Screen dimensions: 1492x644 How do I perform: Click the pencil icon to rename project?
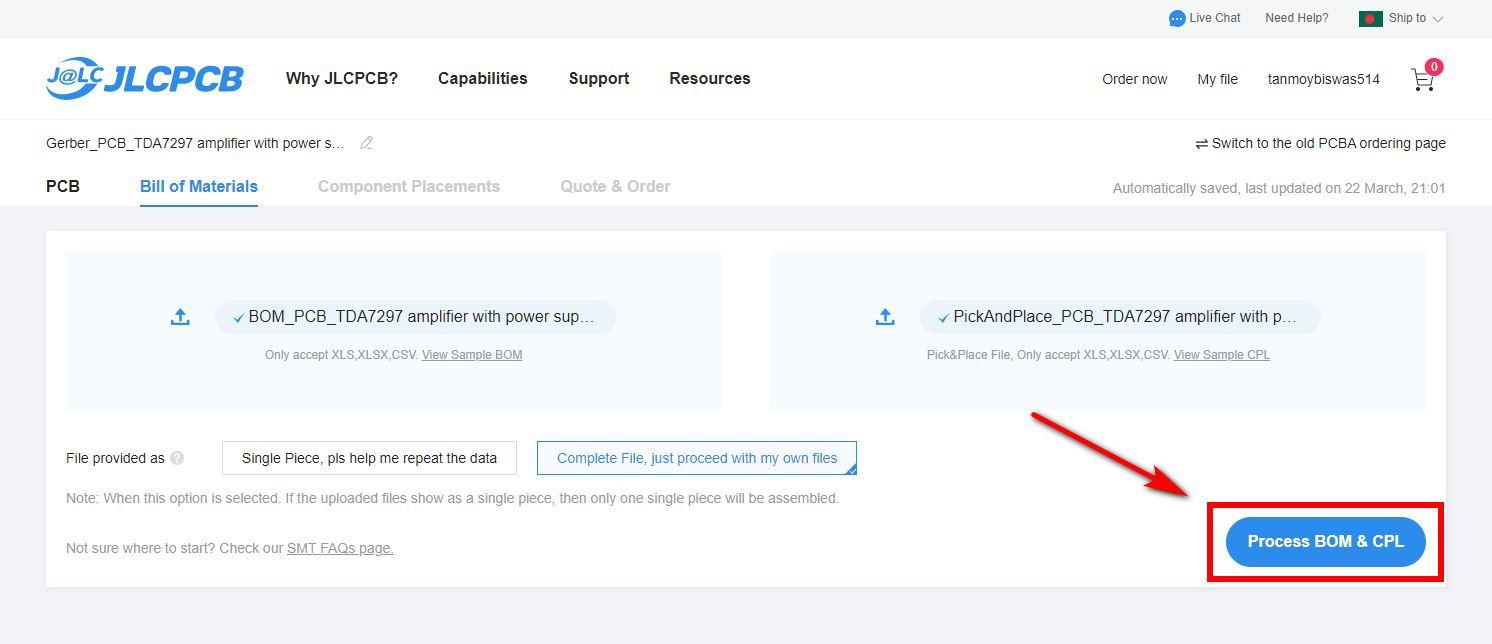tap(366, 143)
